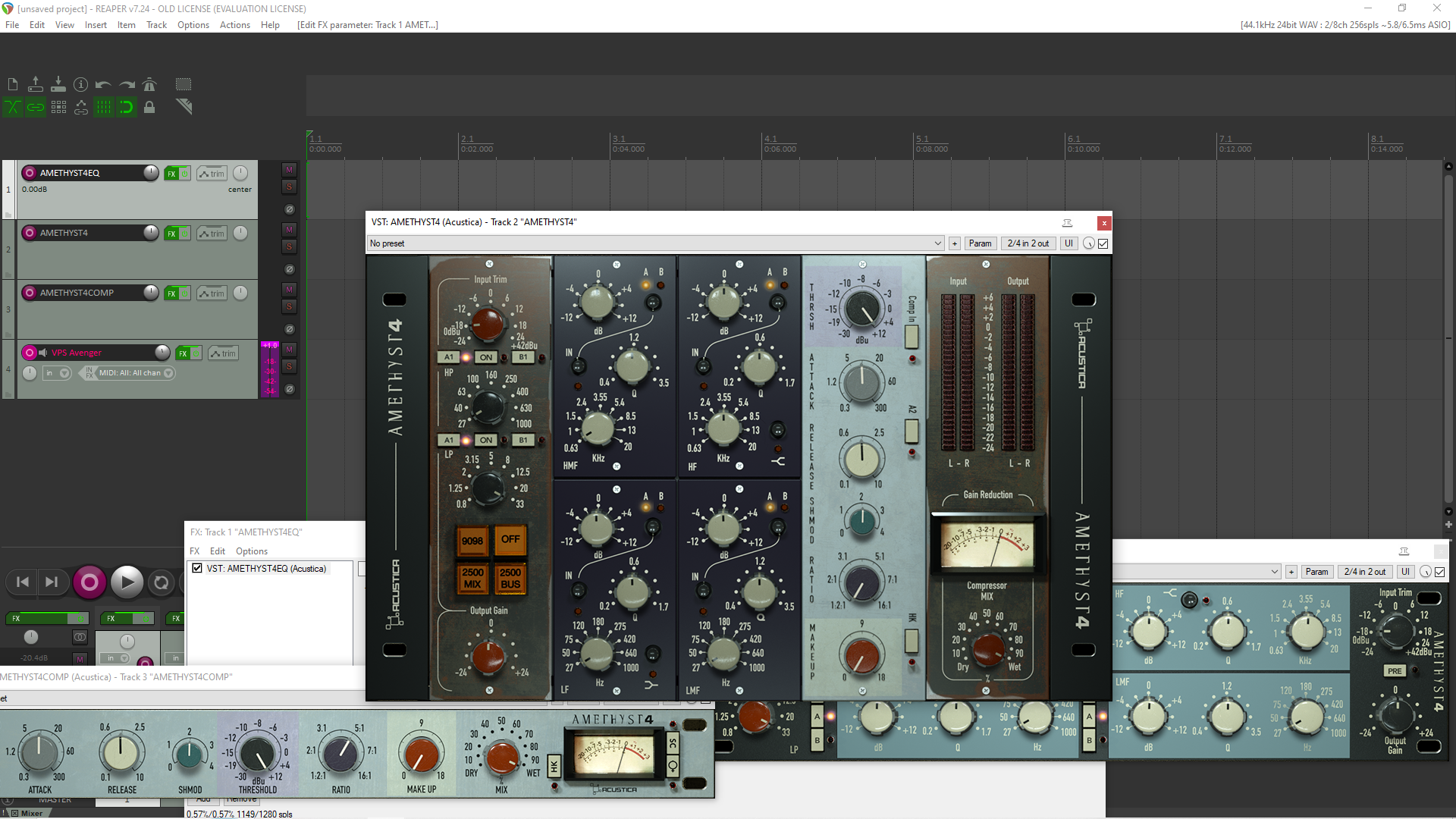
Task: Solo the AMETHYST4EQ track
Action: [289, 187]
